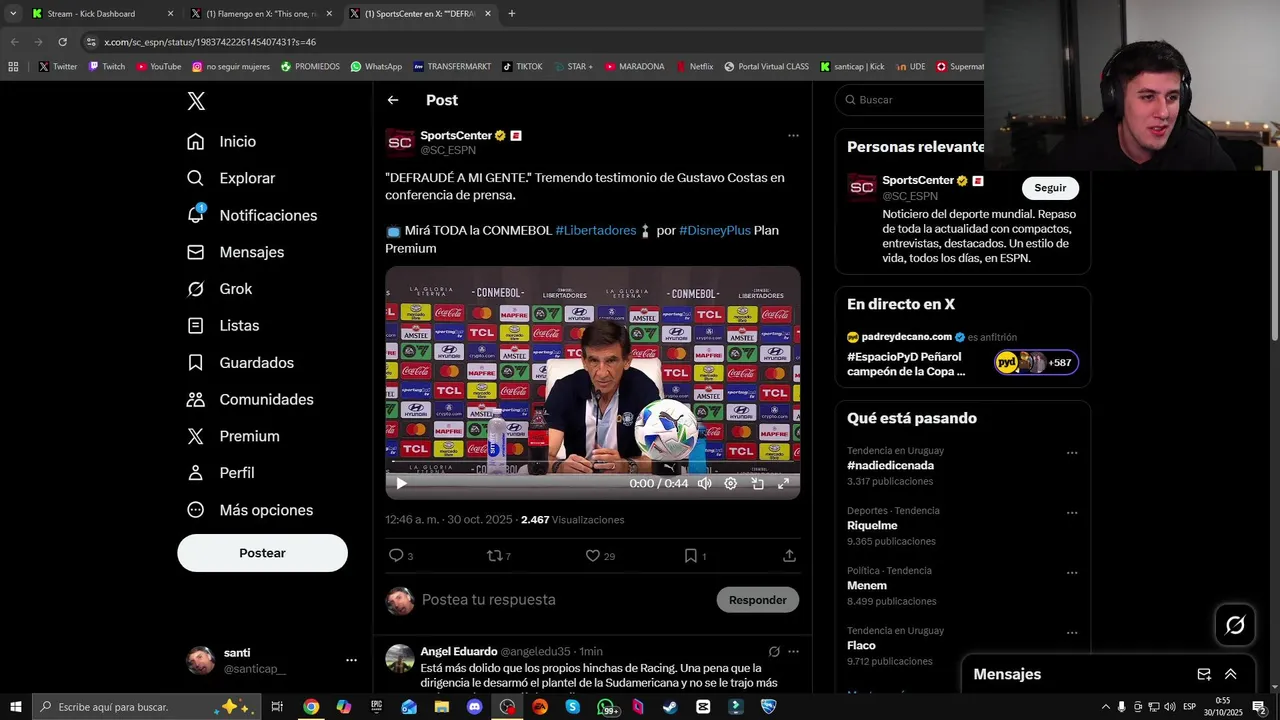
Task: Open options for Riquelme trend
Action: [x=1072, y=513]
